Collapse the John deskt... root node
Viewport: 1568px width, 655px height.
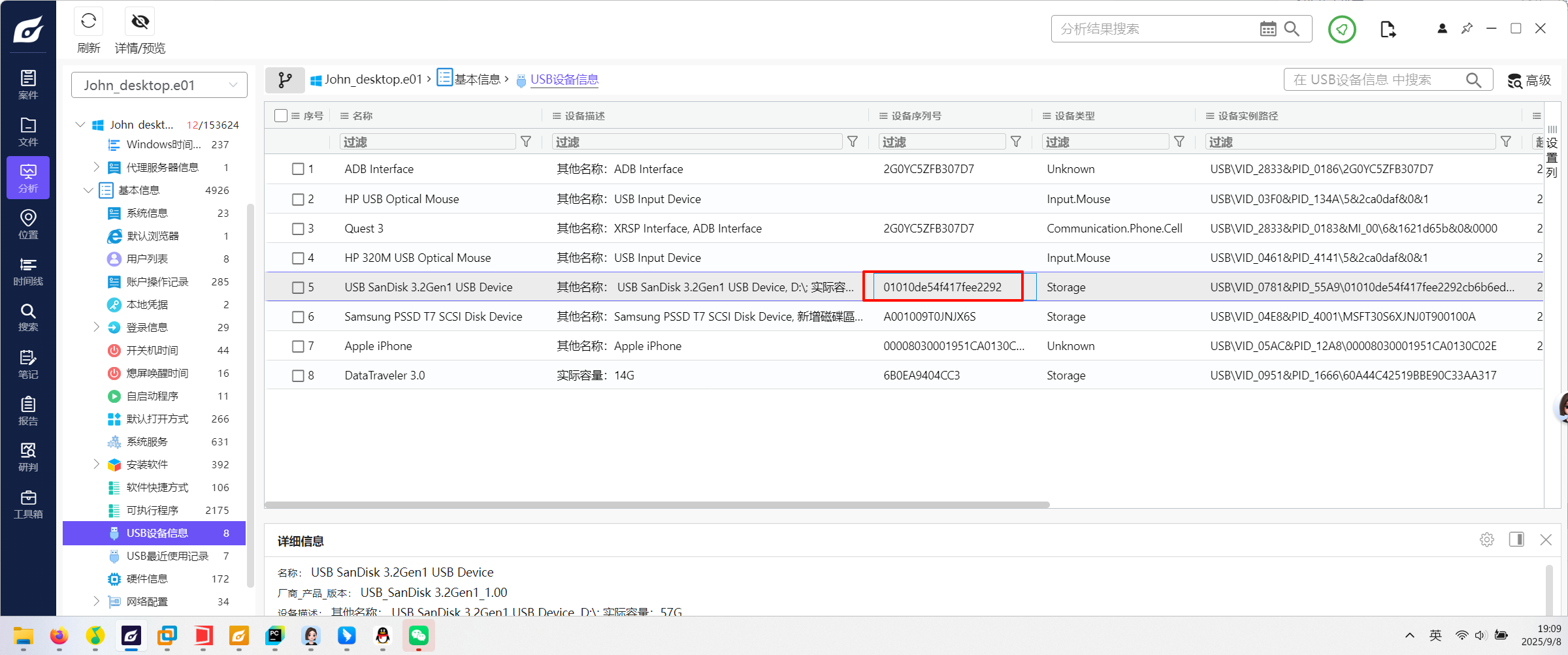tap(80, 125)
